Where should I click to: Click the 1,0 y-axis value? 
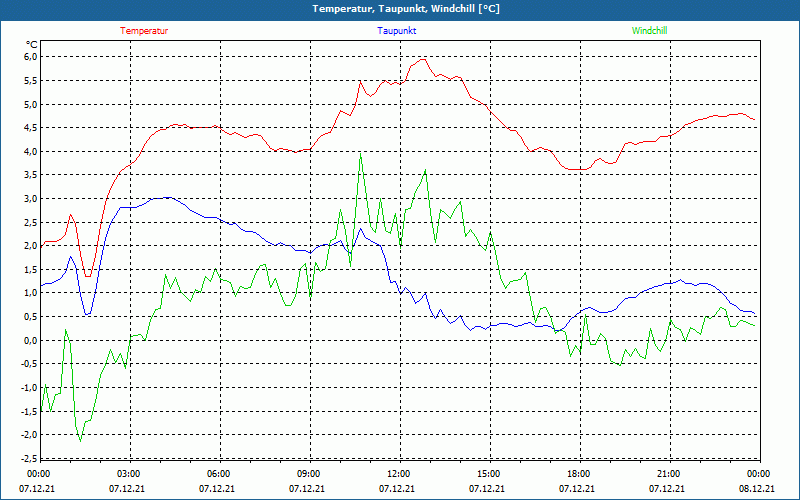tap(31, 293)
